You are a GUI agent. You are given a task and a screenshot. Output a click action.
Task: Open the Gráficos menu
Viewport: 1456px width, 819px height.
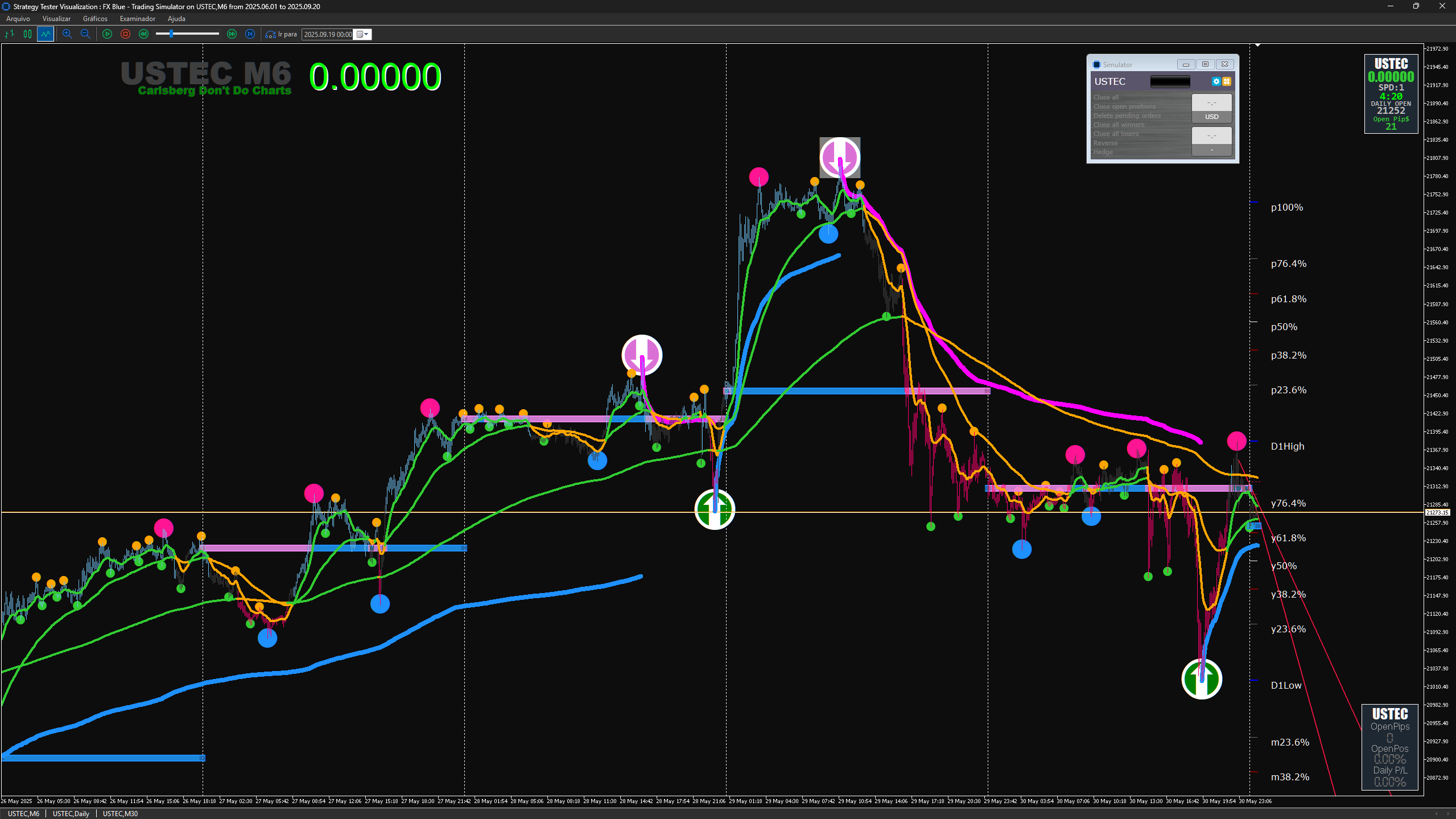point(95,19)
